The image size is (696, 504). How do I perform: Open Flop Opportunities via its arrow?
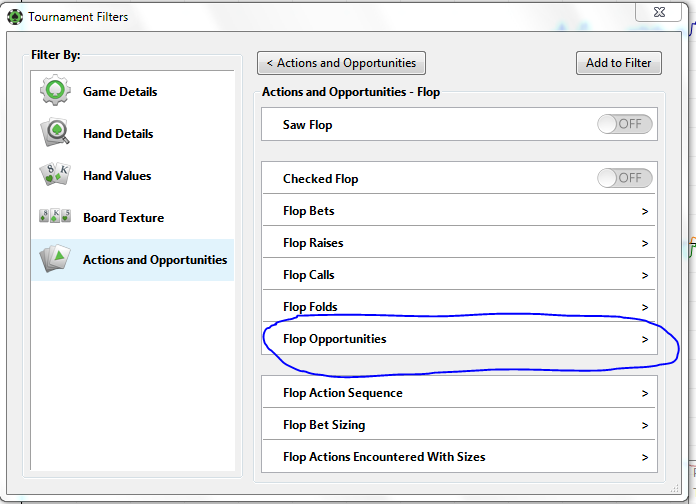[645, 339]
